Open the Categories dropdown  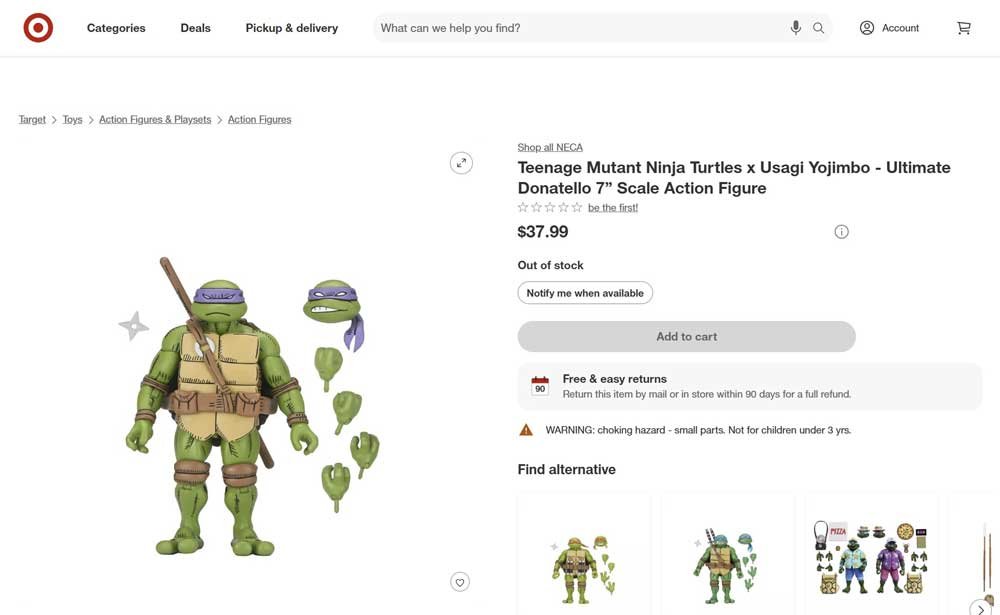(116, 27)
